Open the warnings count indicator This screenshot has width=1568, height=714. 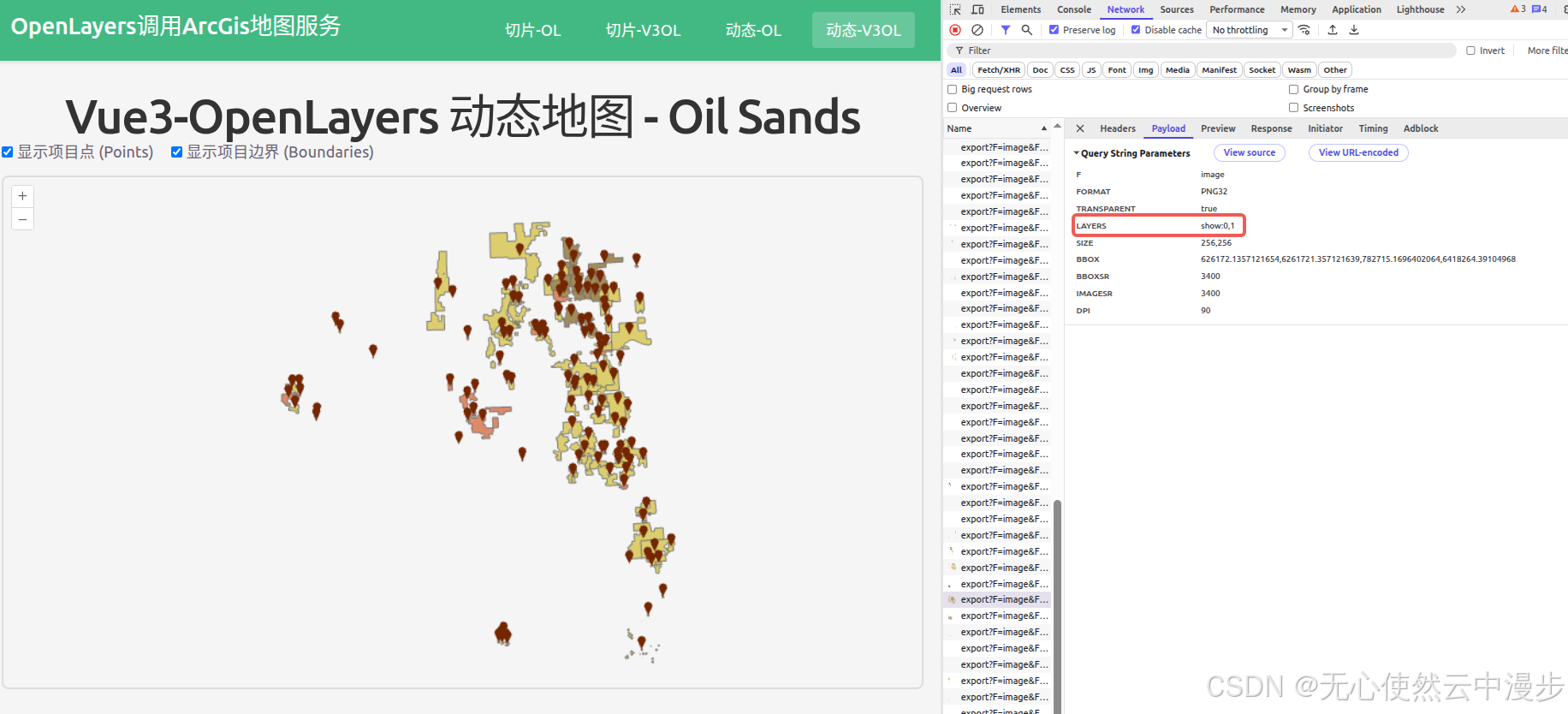click(x=1518, y=9)
